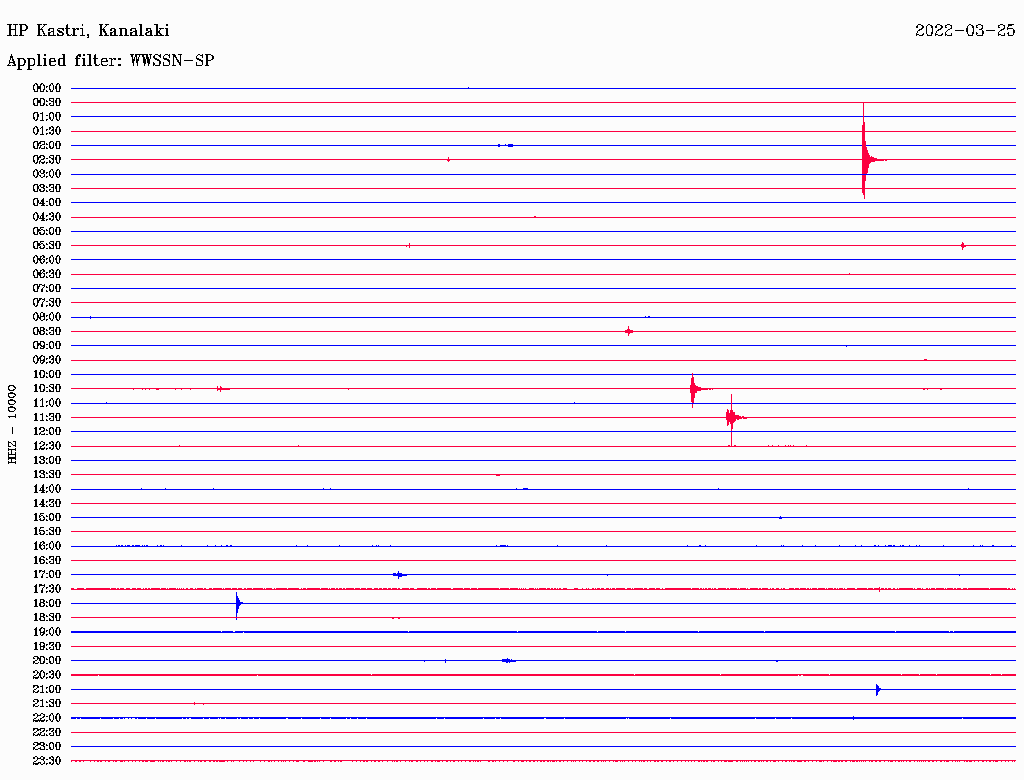1024x780 pixels.
Task: Click the 17:30 time label
Action: point(47,589)
